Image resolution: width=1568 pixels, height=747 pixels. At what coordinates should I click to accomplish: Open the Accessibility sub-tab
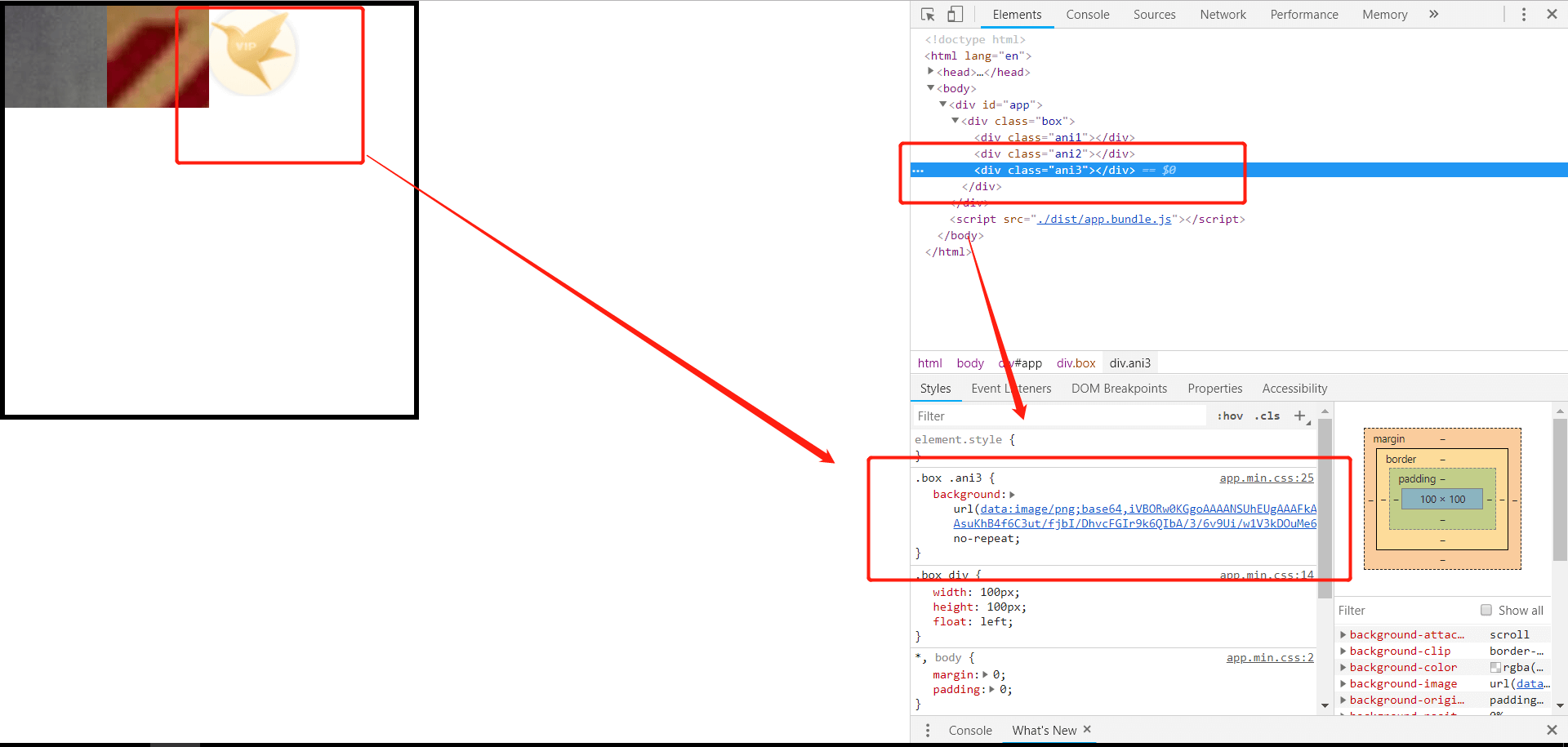1294,389
